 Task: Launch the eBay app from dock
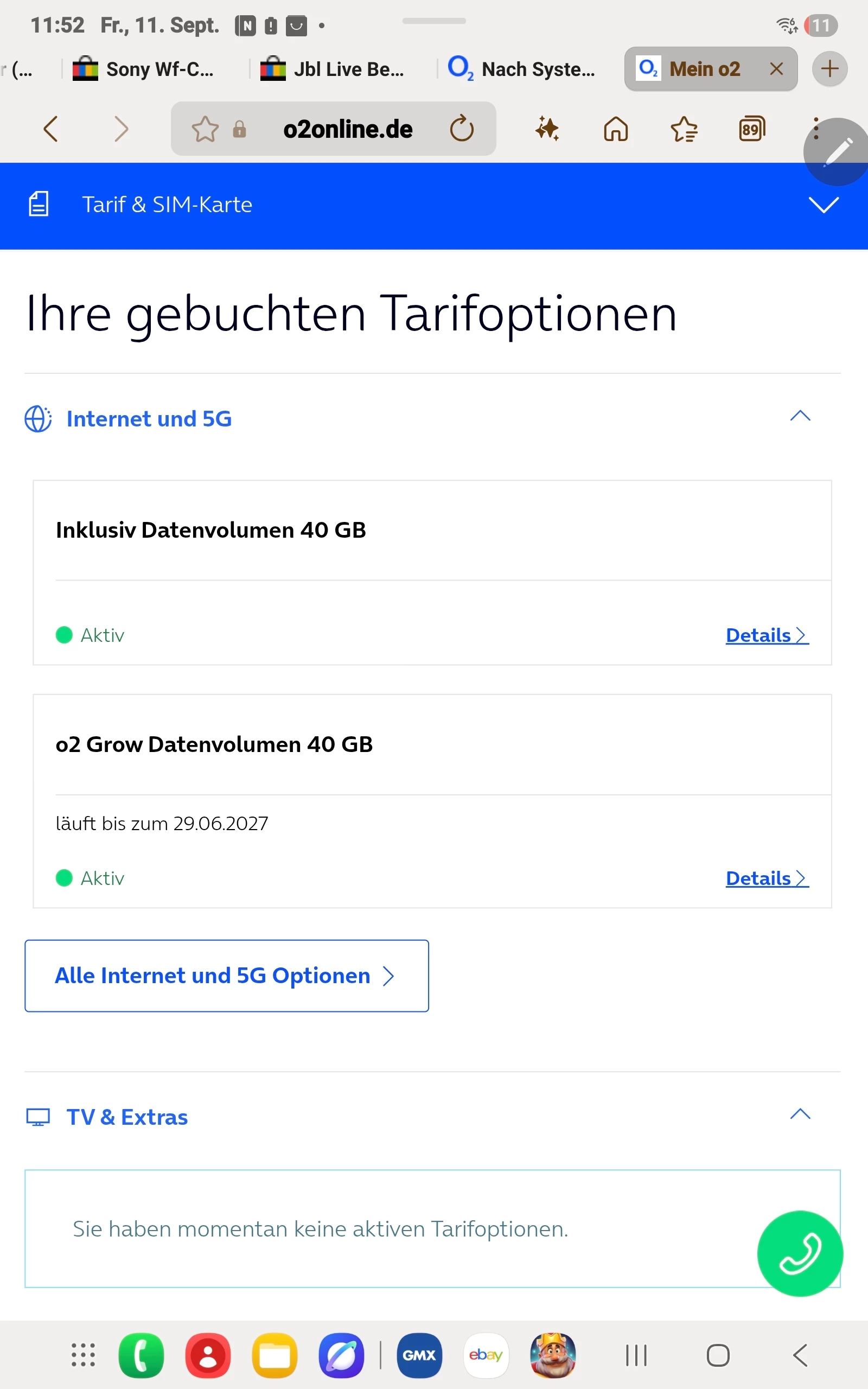(486, 1355)
